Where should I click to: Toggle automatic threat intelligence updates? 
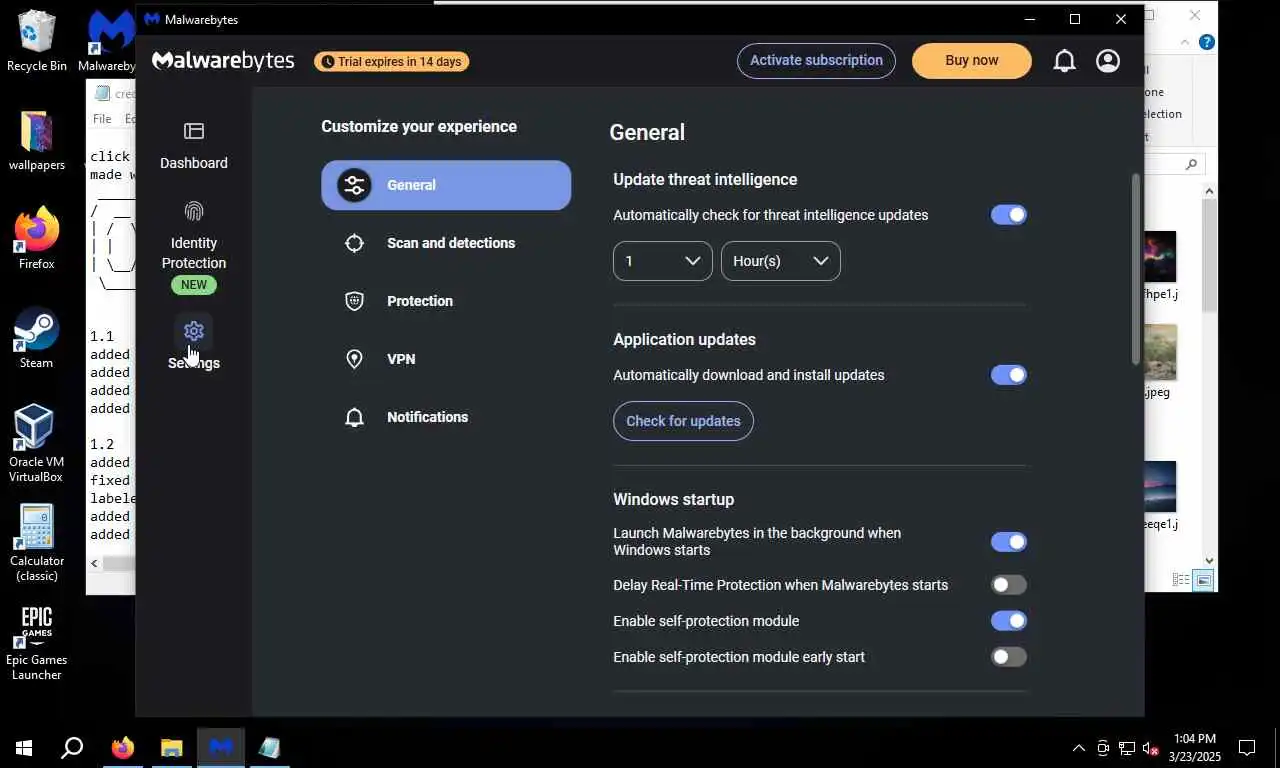click(1008, 215)
